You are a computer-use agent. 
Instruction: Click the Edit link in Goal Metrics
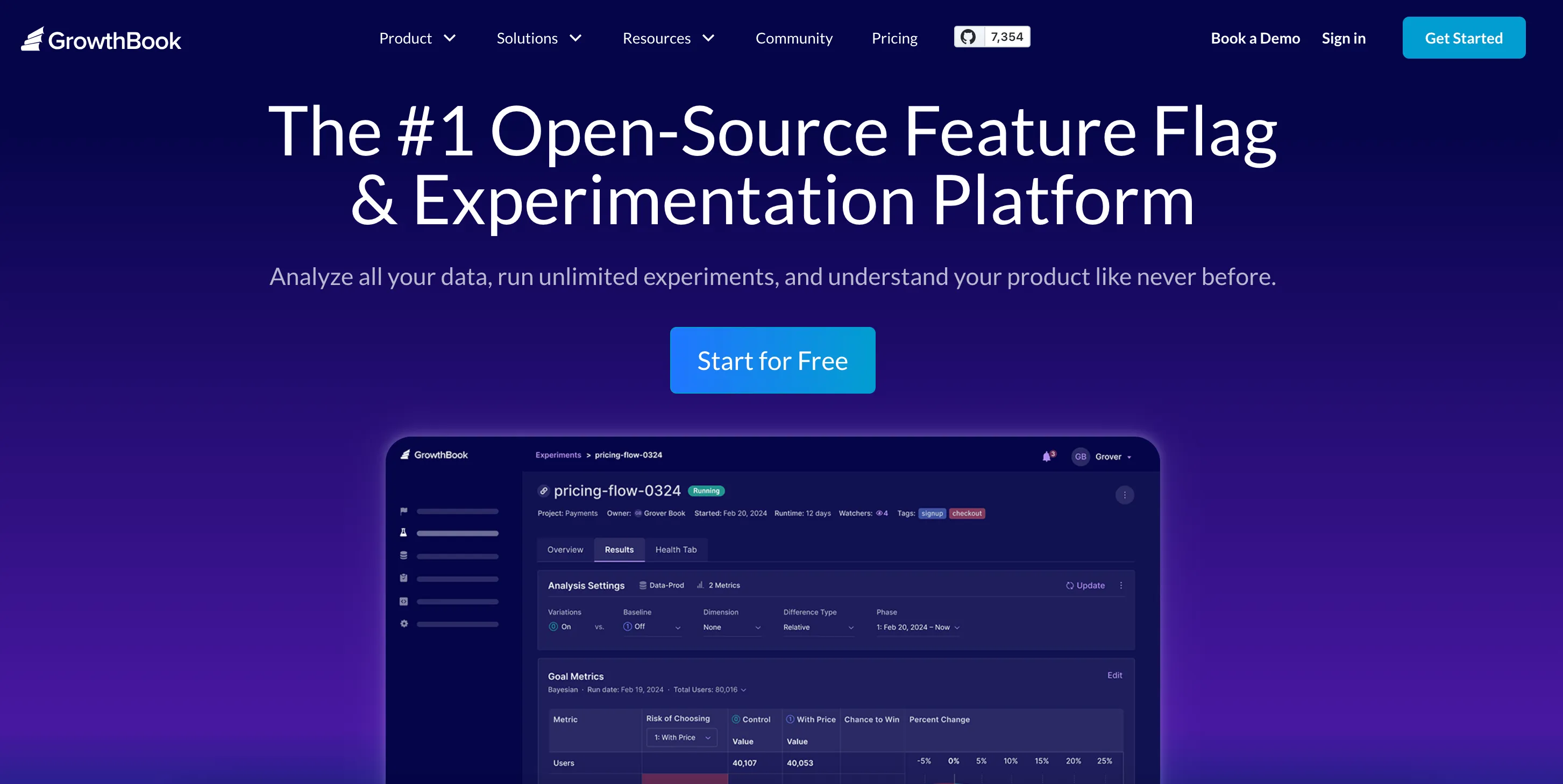coord(1114,675)
